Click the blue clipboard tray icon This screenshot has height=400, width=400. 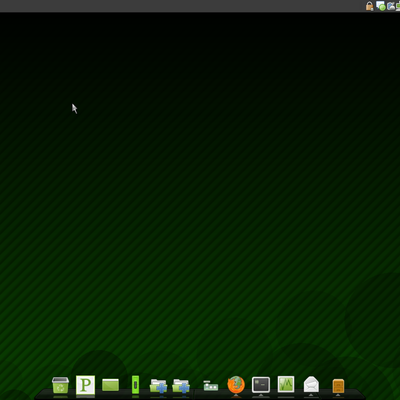(391, 6)
